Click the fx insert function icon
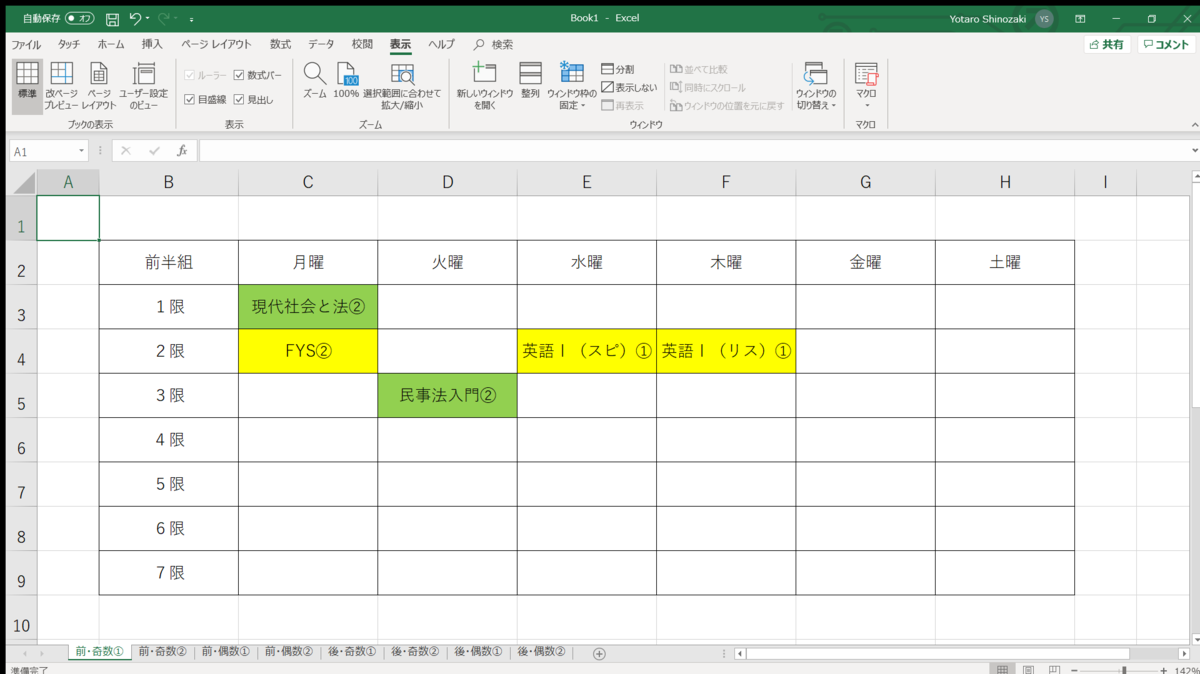1200x674 pixels. tap(182, 151)
